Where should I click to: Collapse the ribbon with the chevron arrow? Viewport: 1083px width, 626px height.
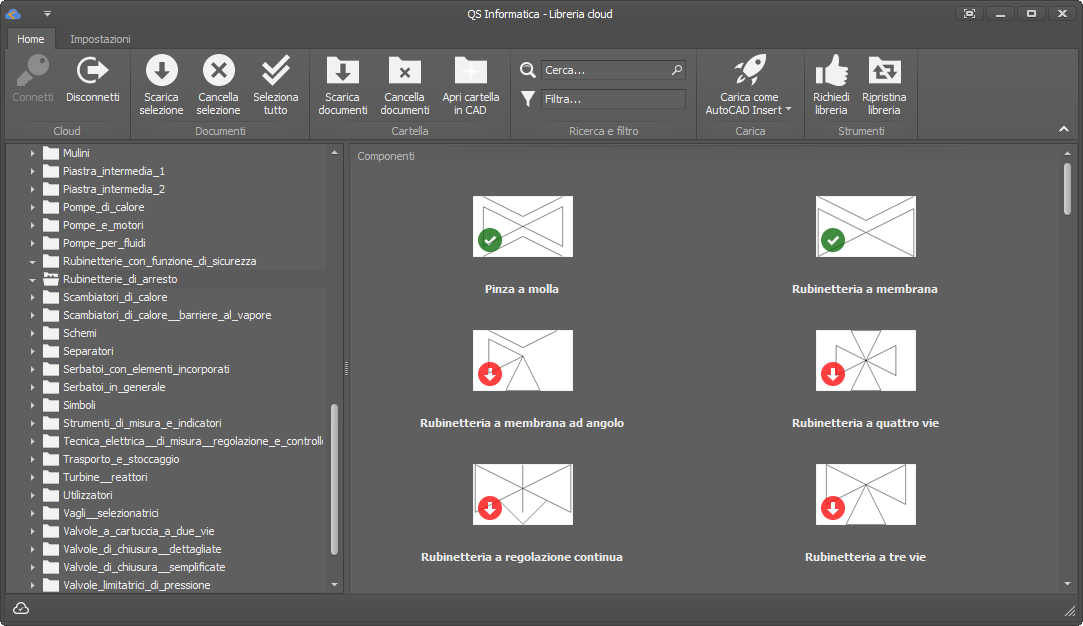[1063, 129]
